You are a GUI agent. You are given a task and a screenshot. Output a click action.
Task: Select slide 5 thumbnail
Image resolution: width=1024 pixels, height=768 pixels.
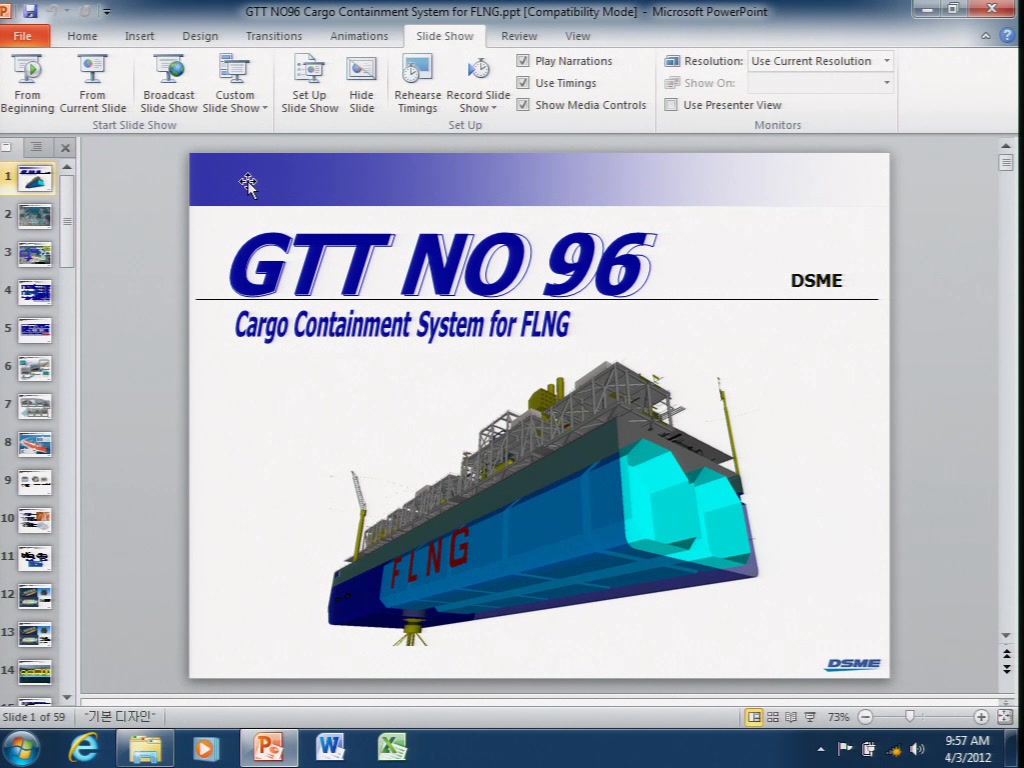coord(35,330)
